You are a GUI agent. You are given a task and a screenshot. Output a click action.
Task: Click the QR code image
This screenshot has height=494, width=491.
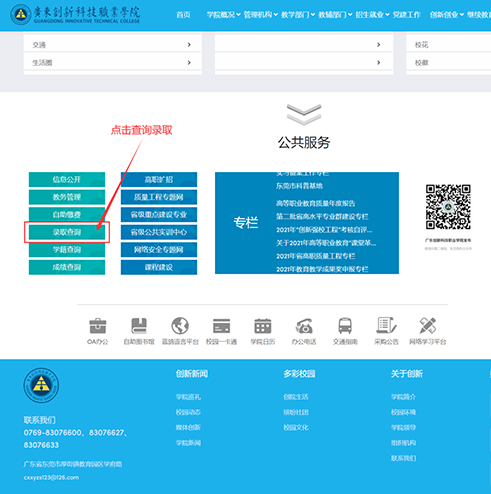448,207
